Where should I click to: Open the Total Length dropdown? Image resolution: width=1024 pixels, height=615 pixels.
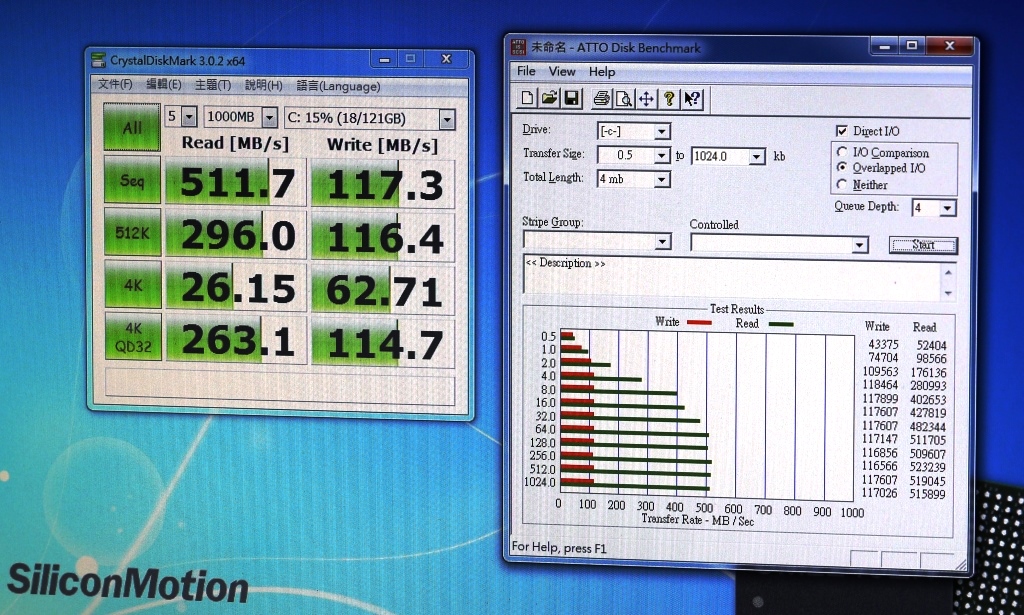tap(661, 179)
